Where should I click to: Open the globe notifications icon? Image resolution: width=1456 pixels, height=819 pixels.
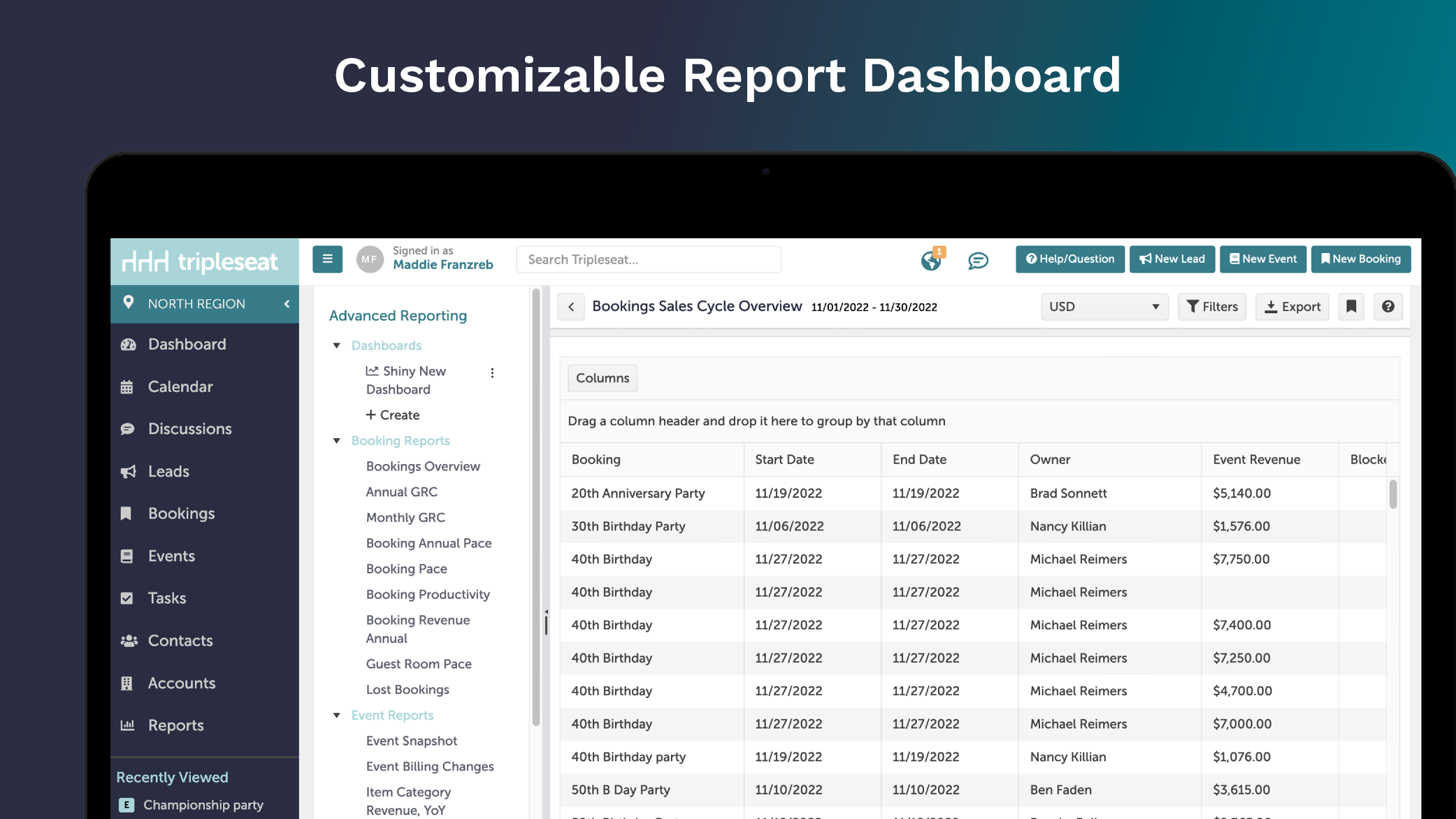point(930,261)
